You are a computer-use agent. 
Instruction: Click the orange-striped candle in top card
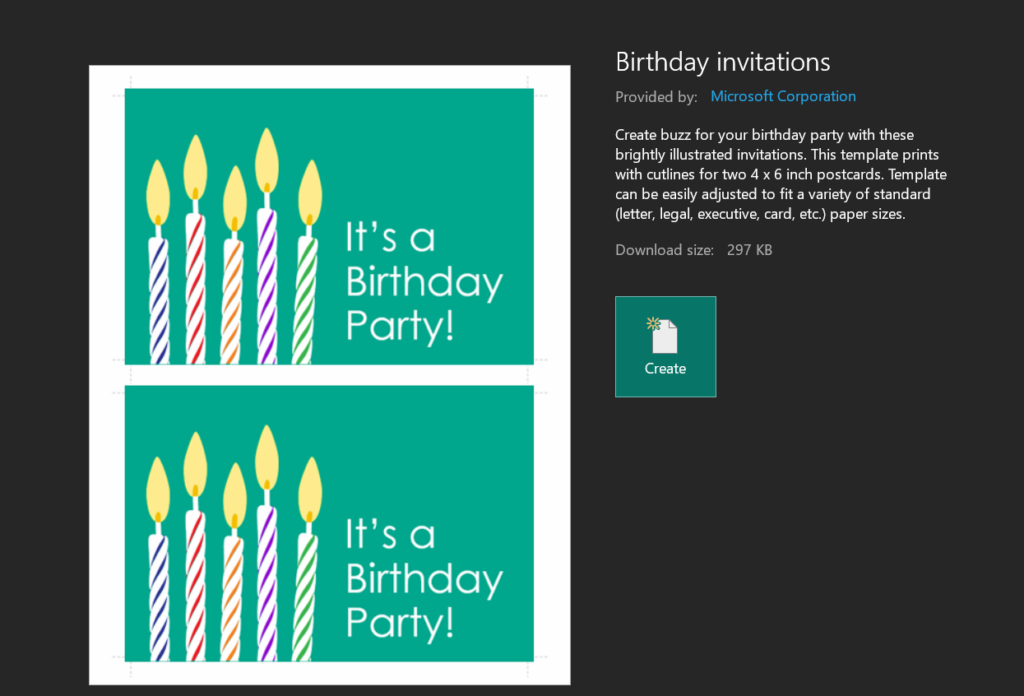232,266
